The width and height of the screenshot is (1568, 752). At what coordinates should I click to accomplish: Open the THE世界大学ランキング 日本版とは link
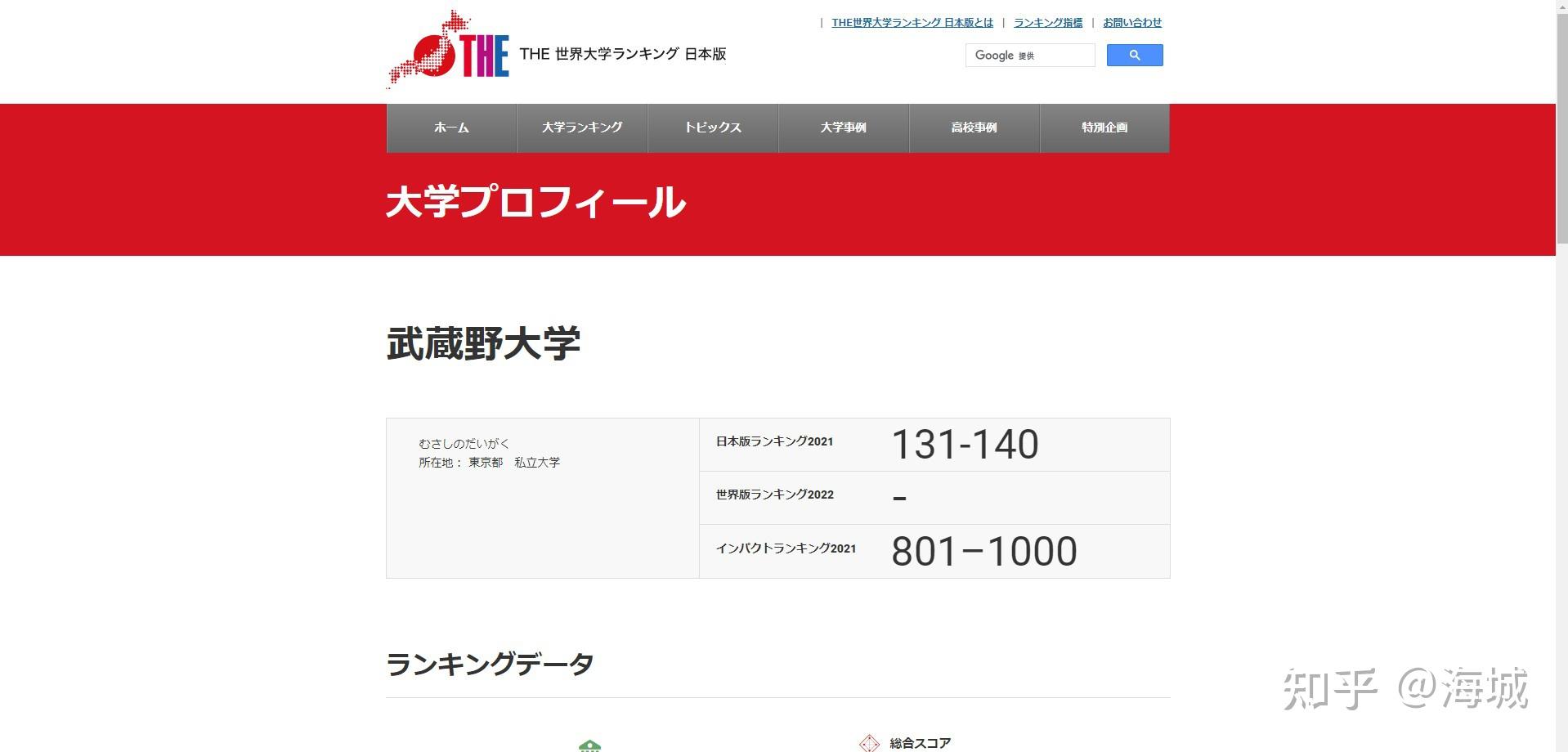pyautogui.click(x=912, y=23)
